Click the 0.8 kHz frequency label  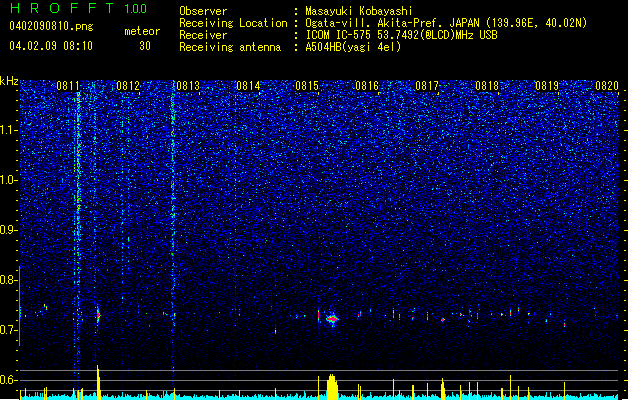pos(8,280)
